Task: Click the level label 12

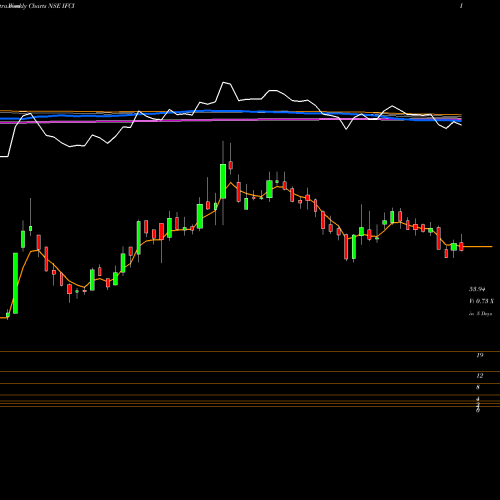Action: pyautogui.click(x=480, y=376)
